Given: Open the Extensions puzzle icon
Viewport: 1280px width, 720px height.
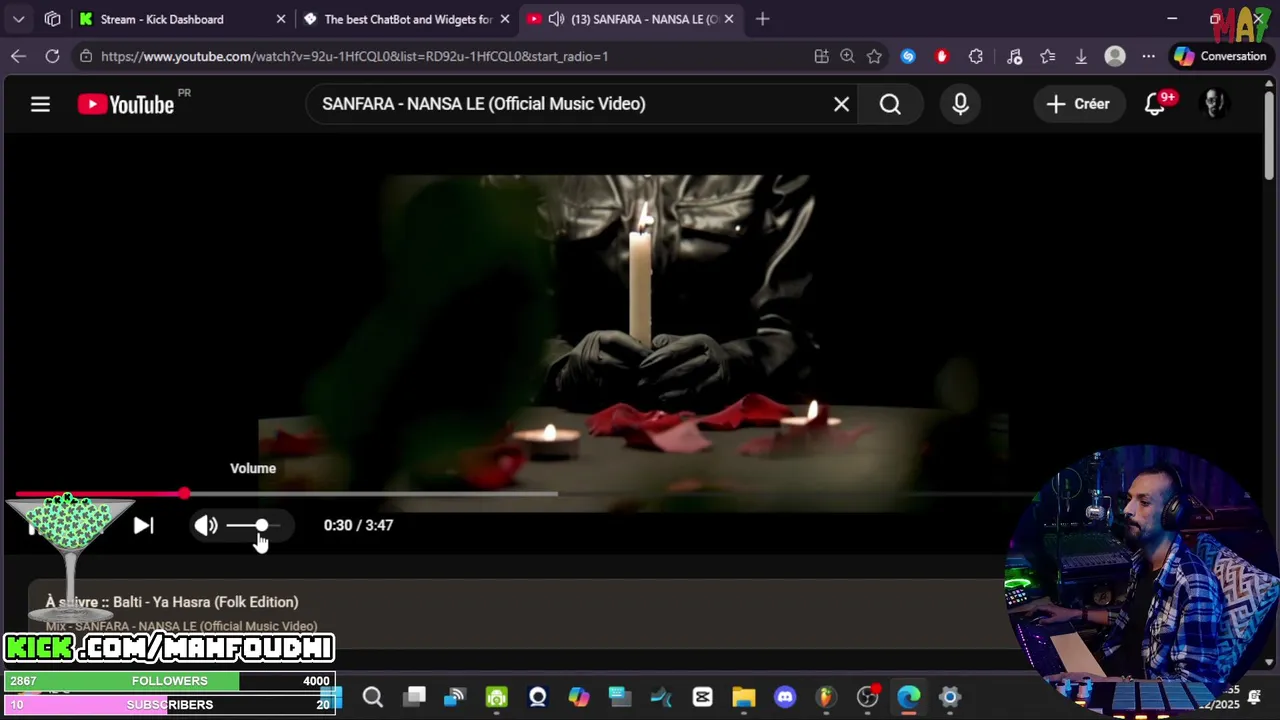Looking at the screenshot, I should click(x=976, y=57).
